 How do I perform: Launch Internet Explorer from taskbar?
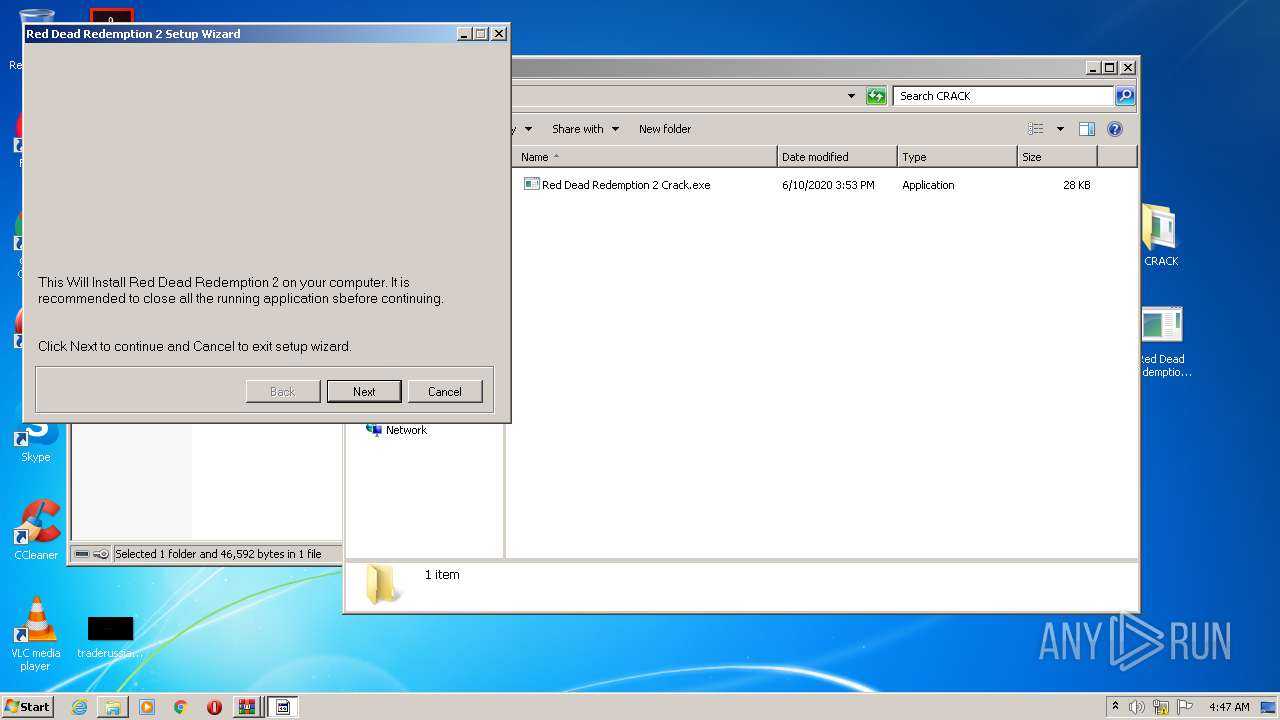(x=79, y=707)
